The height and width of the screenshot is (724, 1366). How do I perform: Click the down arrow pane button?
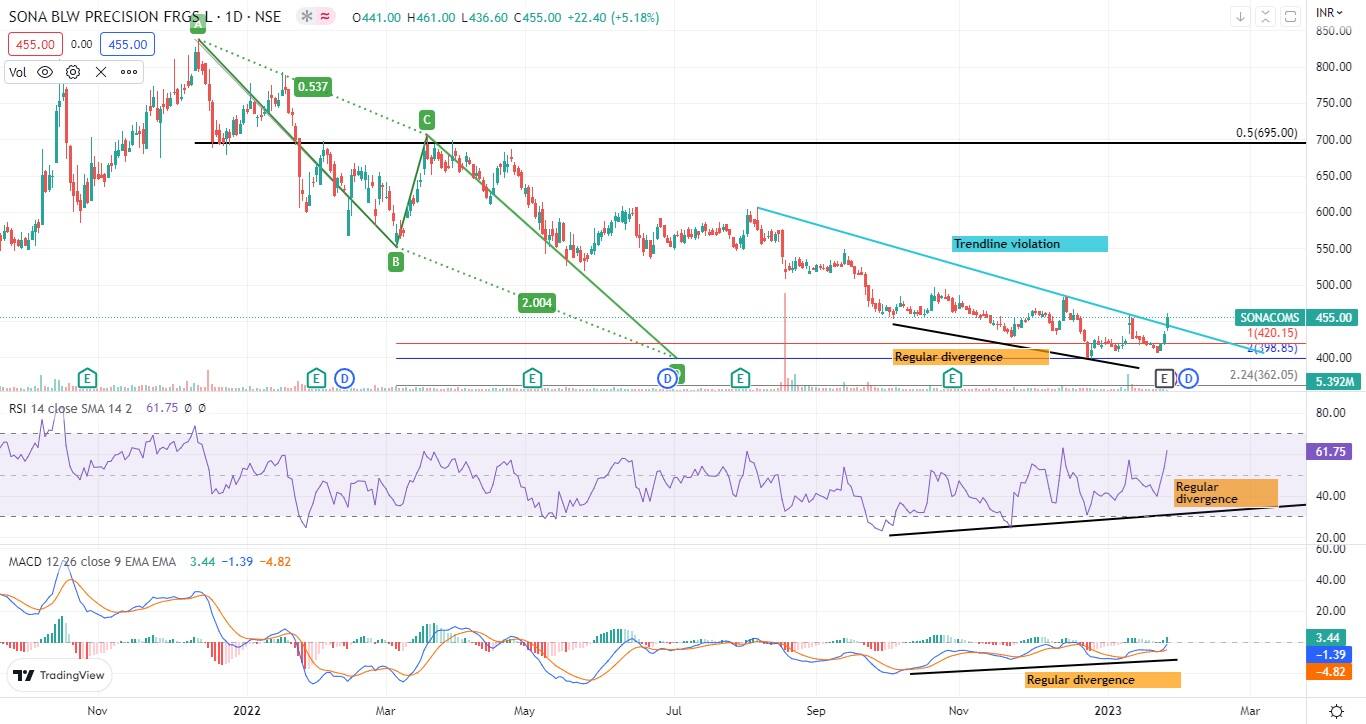click(1241, 17)
